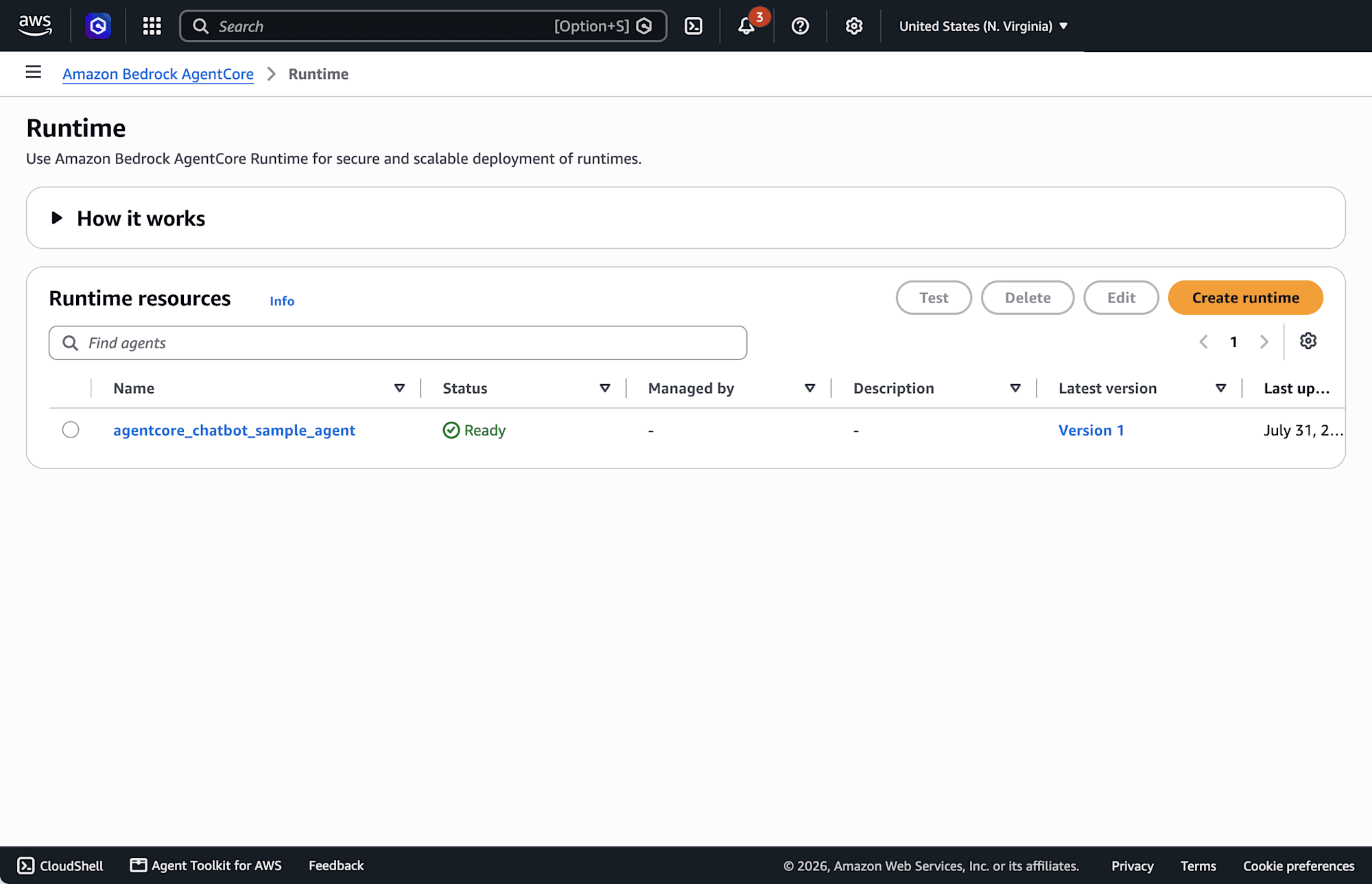Open the AWS home logo
This screenshot has width=1372, height=884.
35,26
